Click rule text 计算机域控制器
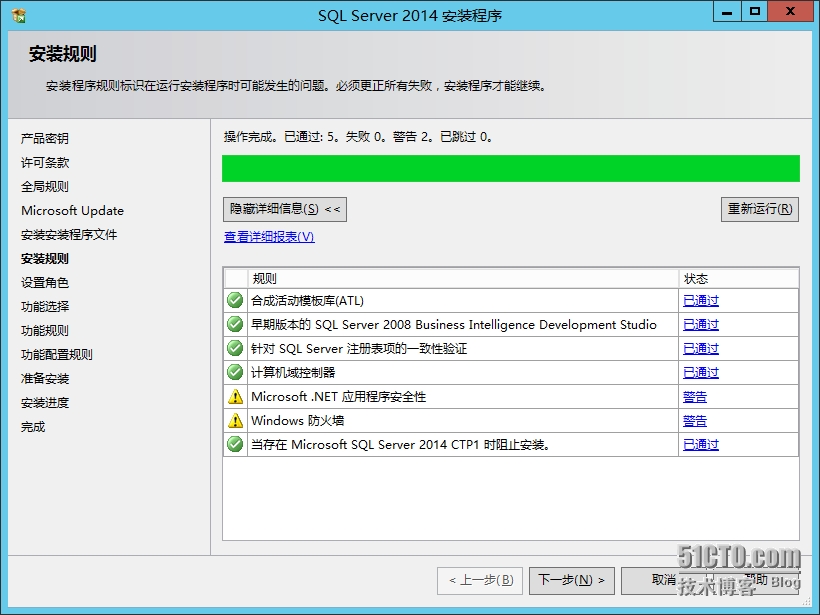Screen dimensions: 820x615 (293, 373)
